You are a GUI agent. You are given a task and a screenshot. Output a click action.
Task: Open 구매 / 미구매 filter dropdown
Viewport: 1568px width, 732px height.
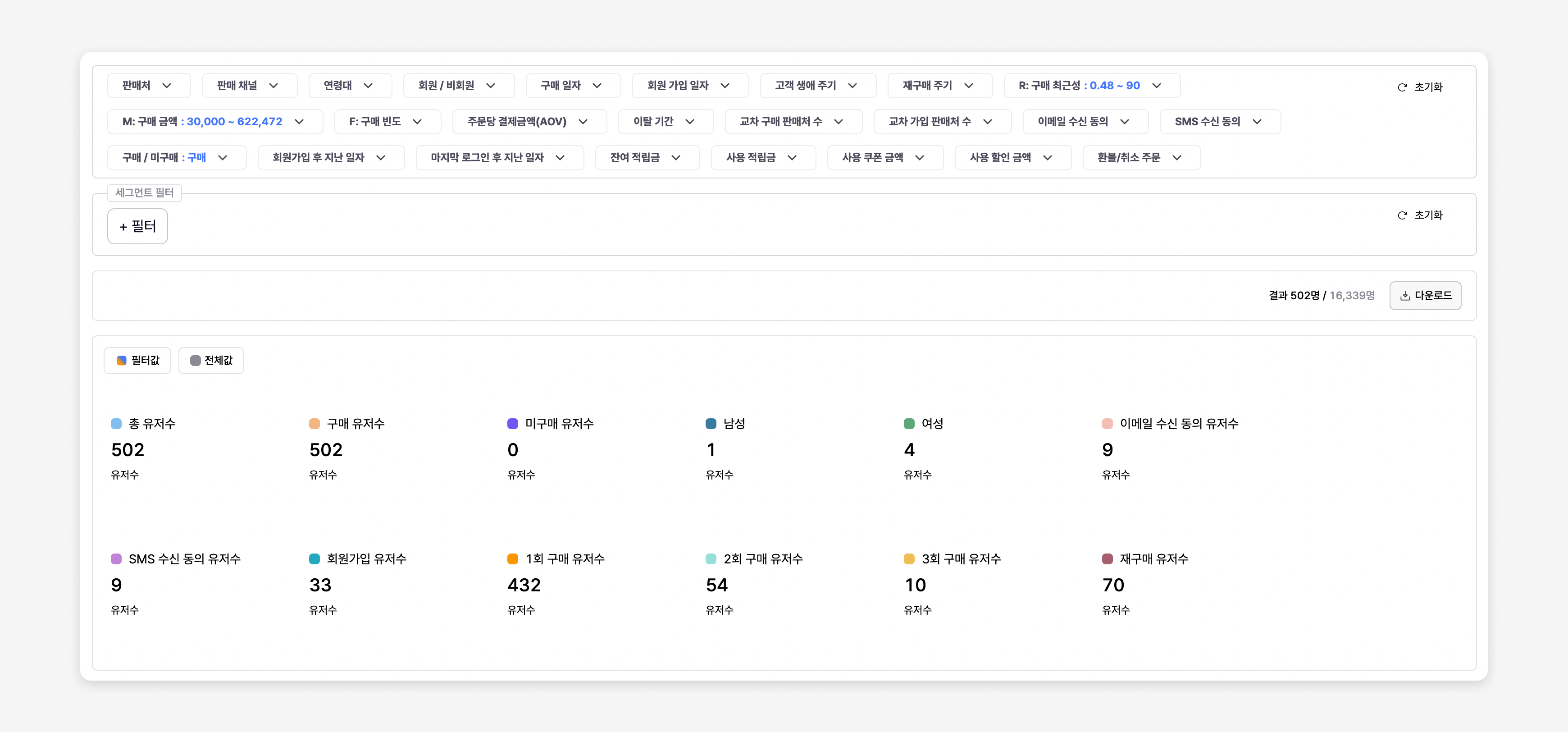pos(177,158)
